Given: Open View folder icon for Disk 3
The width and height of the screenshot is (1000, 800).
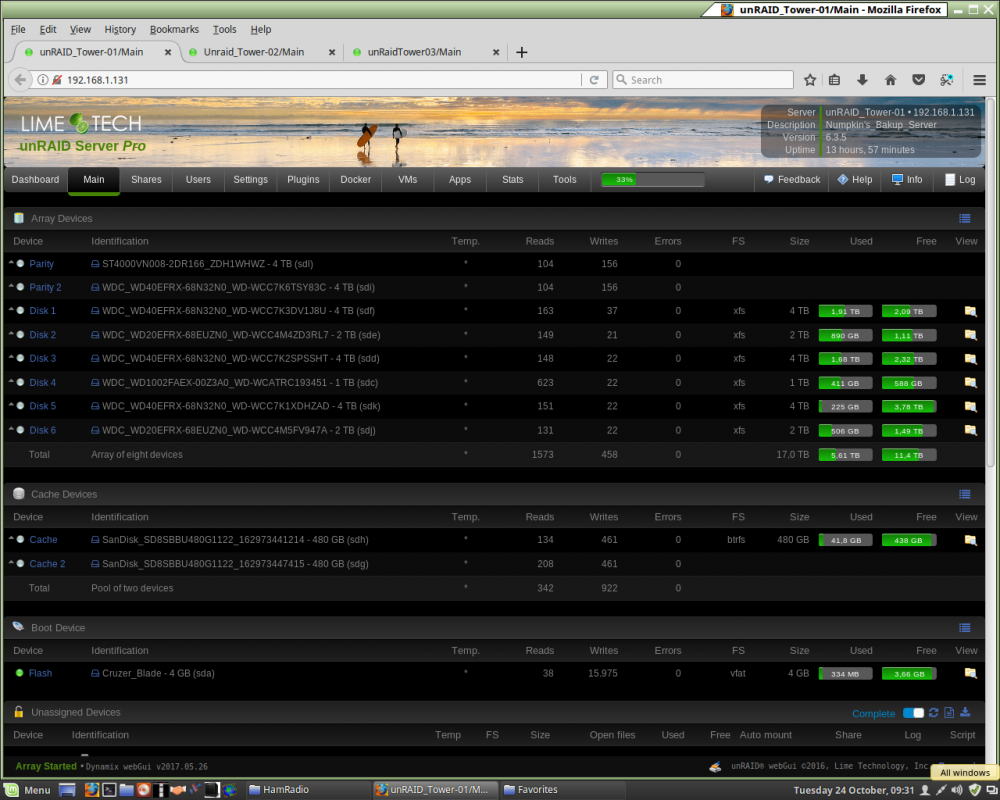Looking at the screenshot, I should (x=970, y=359).
